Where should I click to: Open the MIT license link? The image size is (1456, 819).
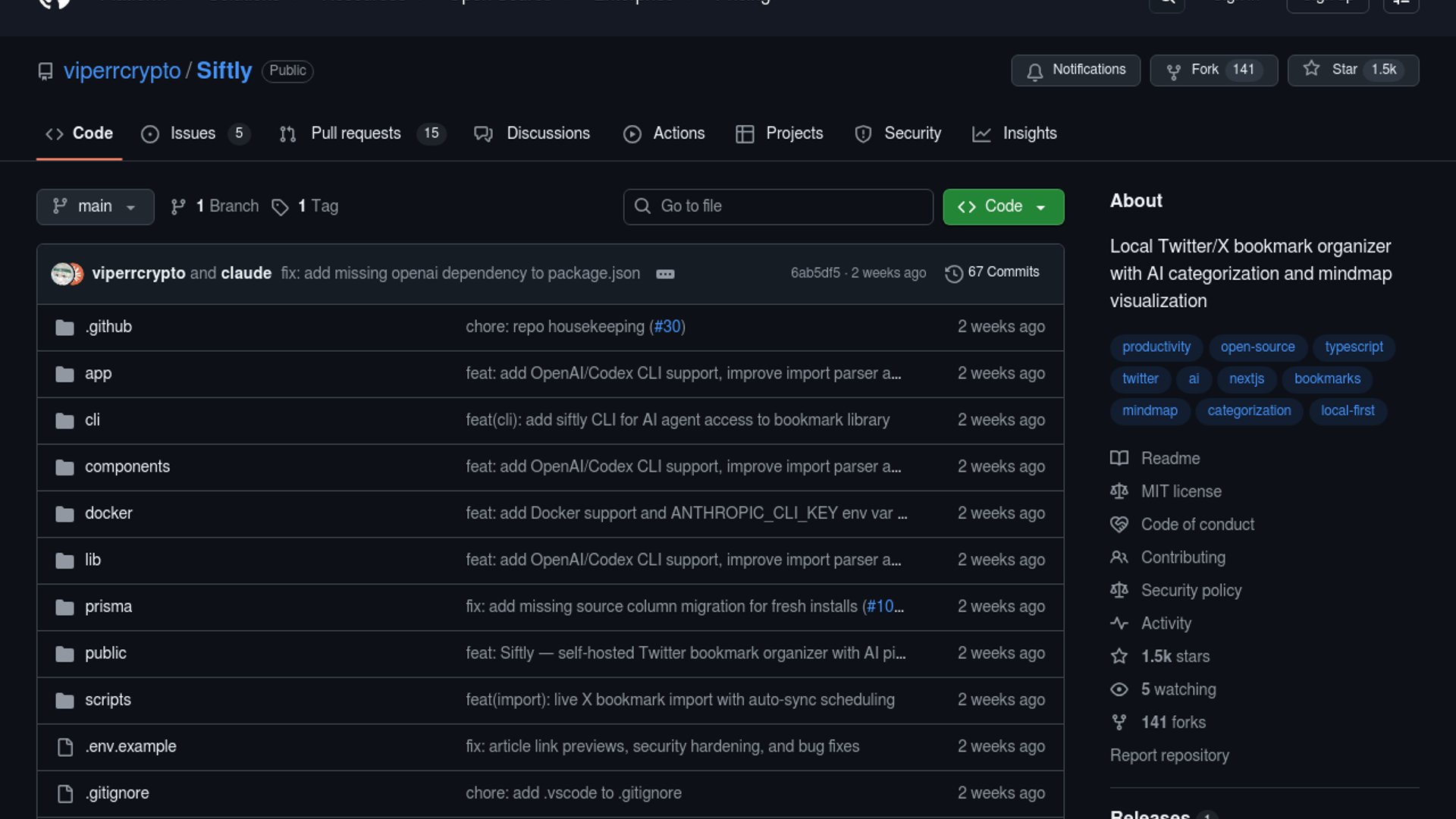[x=1181, y=491]
